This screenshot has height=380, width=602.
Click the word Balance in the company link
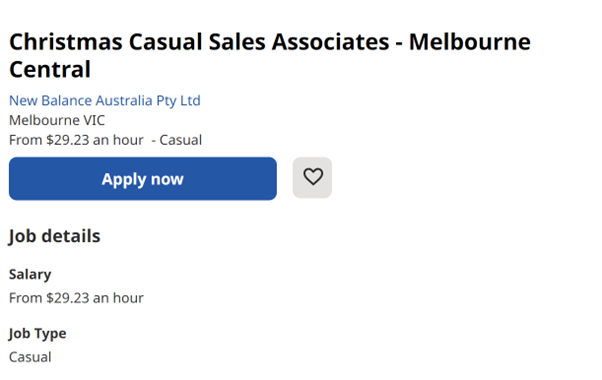point(67,101)
